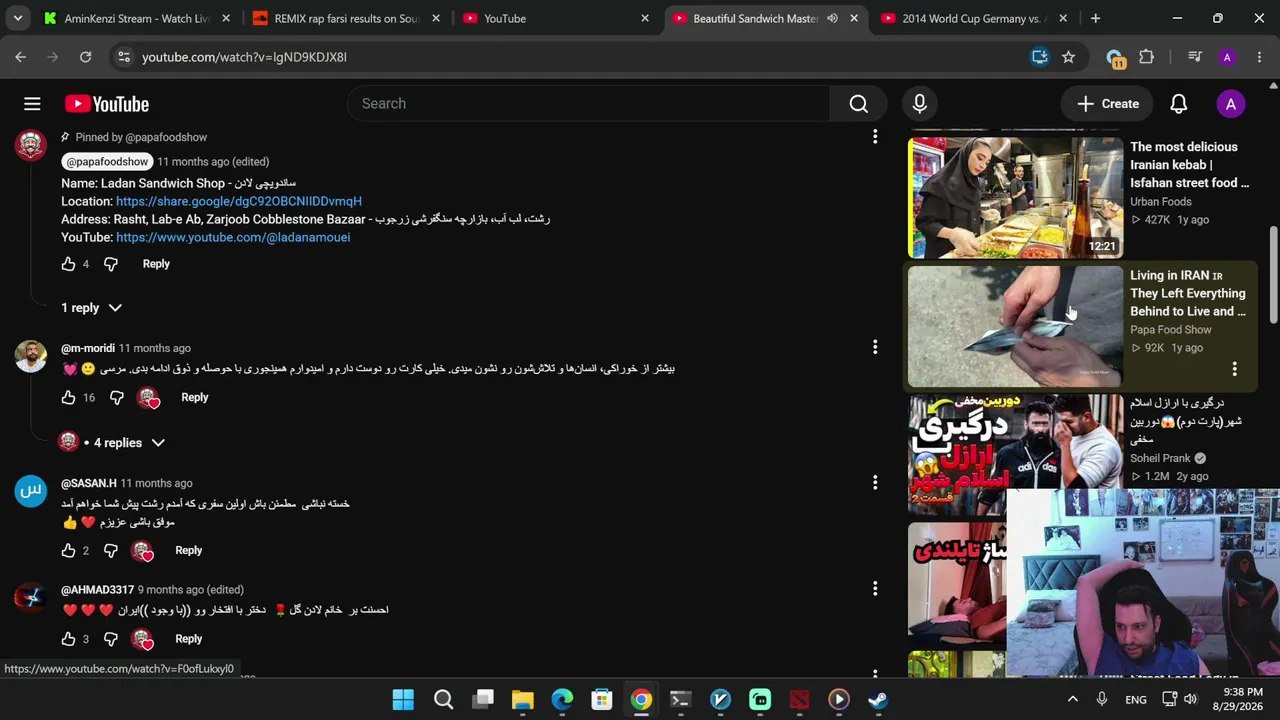The width and height of the screenshot is (1280, 720).
Task: Open the @ladanamouei YouTube channel link
Action: pyautogui.click(x=233, y=237)
